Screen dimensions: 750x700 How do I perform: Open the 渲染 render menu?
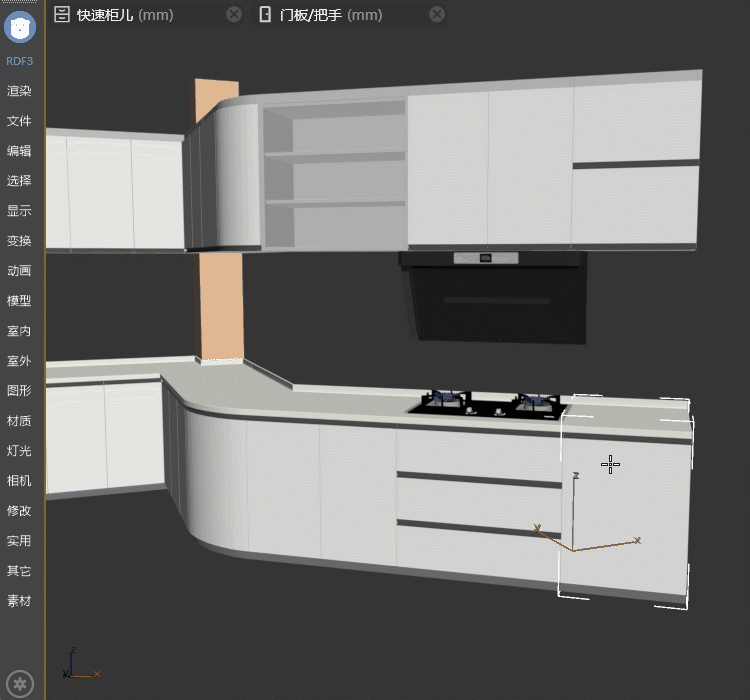pyautogui.click(x=19, y=91)
